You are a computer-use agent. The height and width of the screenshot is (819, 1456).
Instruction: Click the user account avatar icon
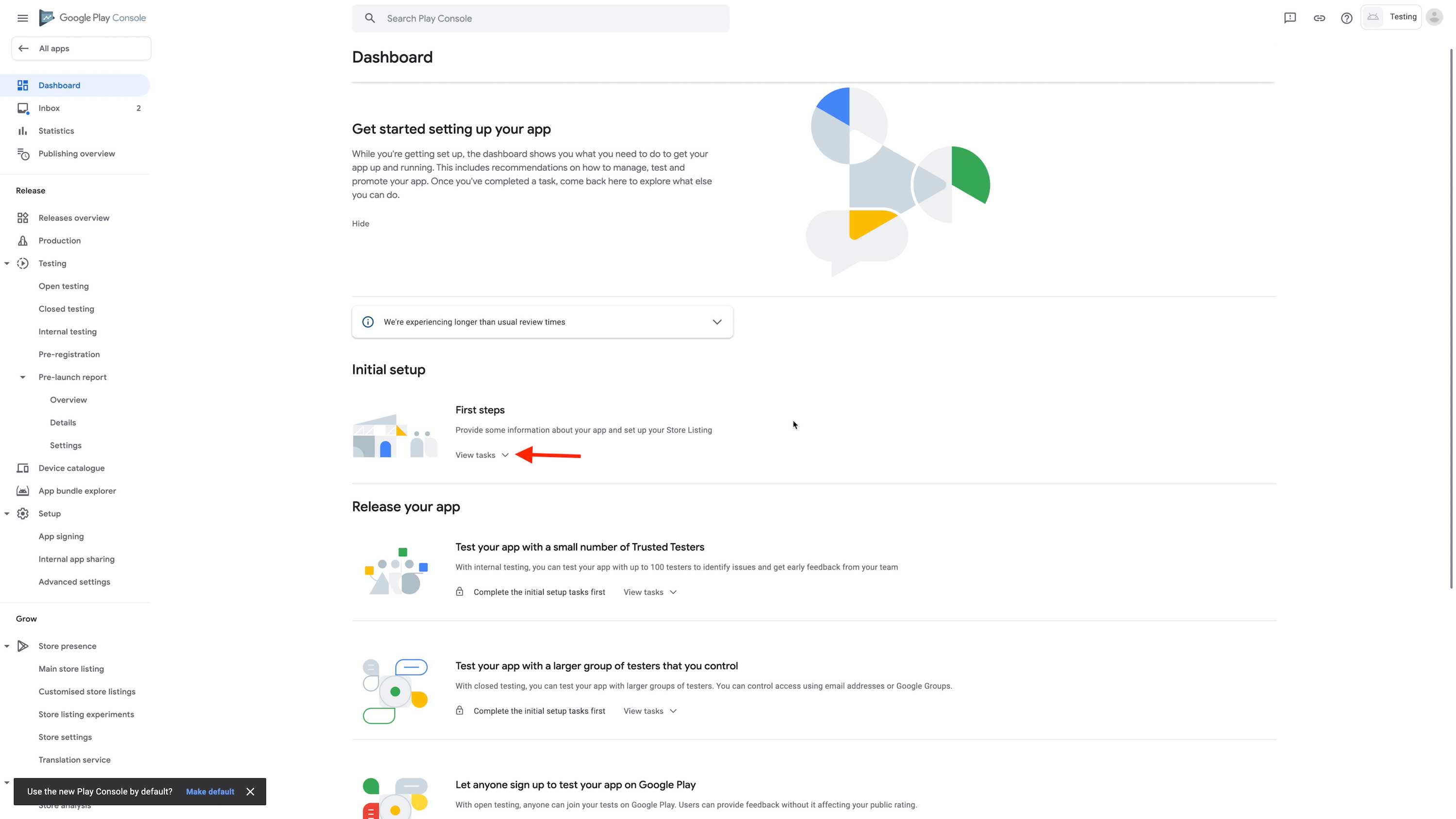[x=1434, y=17]
